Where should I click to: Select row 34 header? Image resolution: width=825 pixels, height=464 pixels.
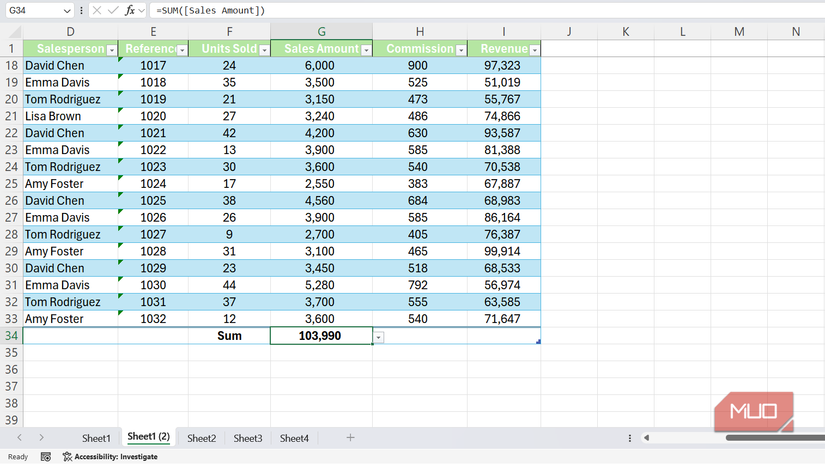(x=11, y=336)
